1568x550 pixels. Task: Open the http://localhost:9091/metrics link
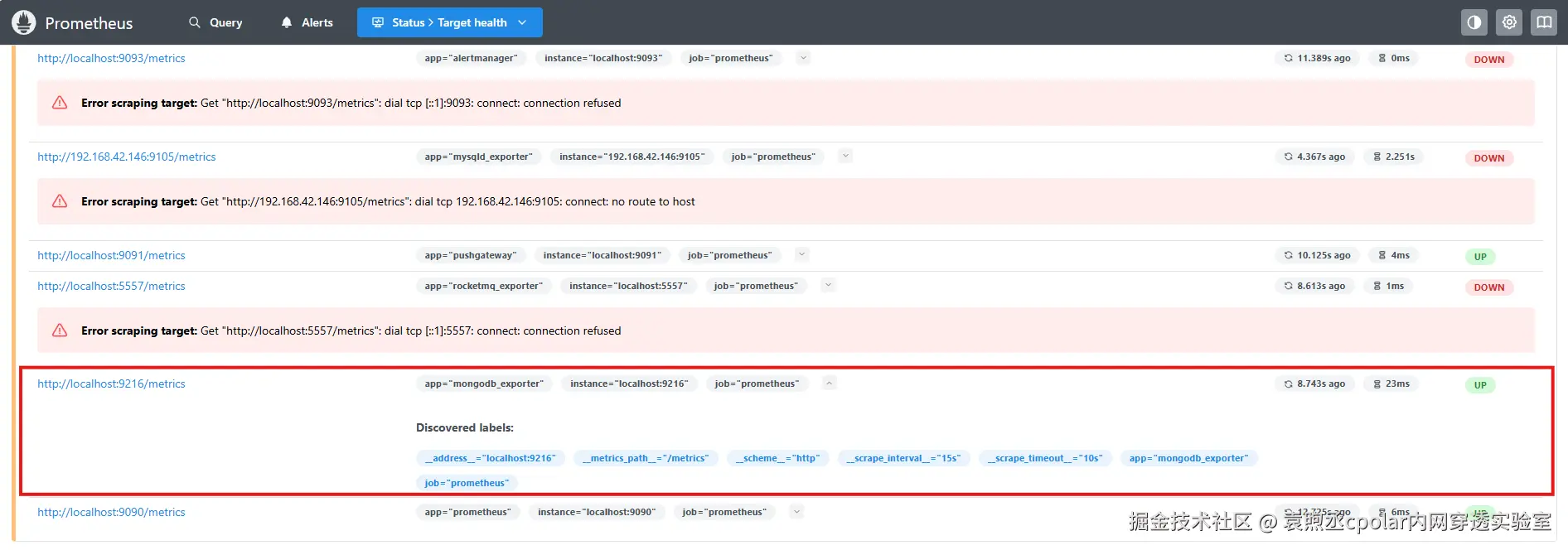[x=111, y=255]
